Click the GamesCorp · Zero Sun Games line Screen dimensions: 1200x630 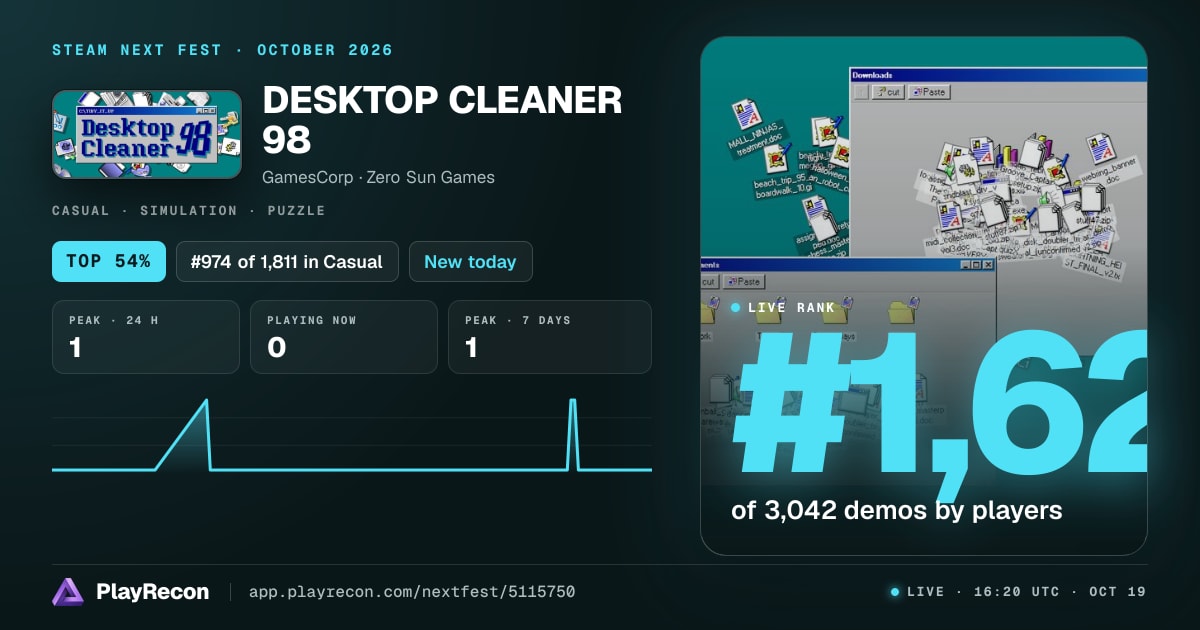(x=378, y=177)
